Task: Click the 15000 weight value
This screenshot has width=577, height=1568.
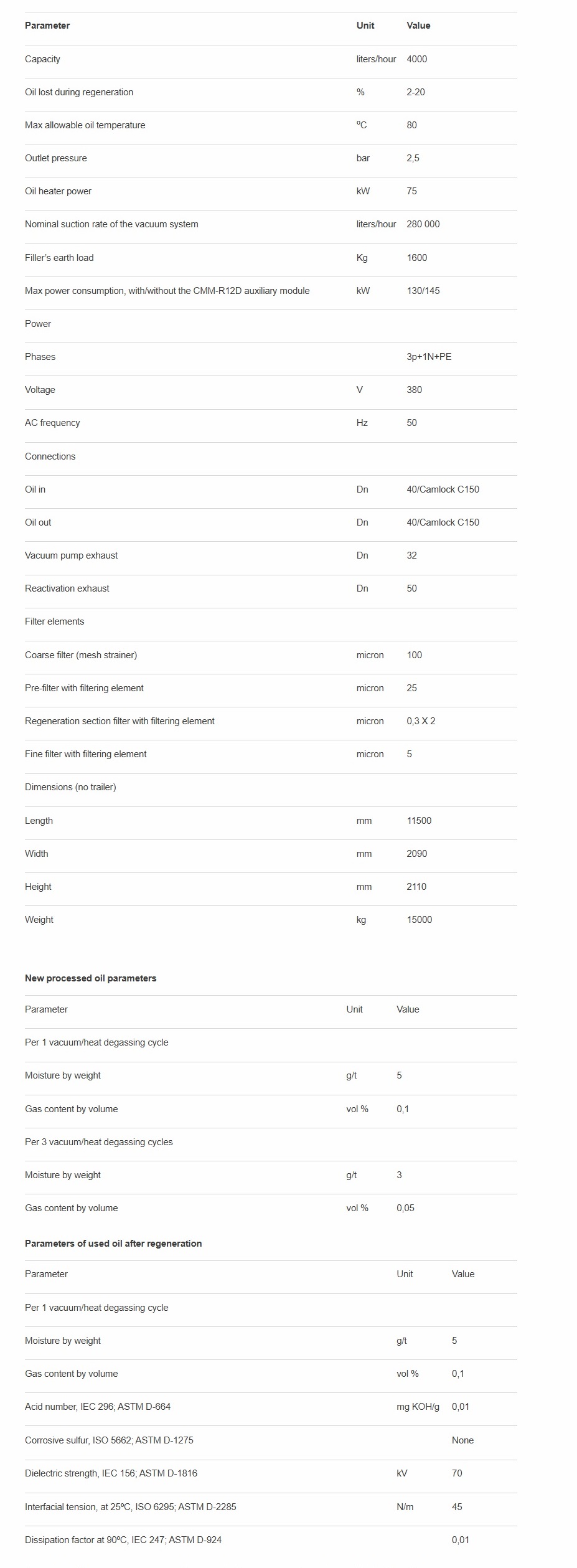Action: (419, 920)
